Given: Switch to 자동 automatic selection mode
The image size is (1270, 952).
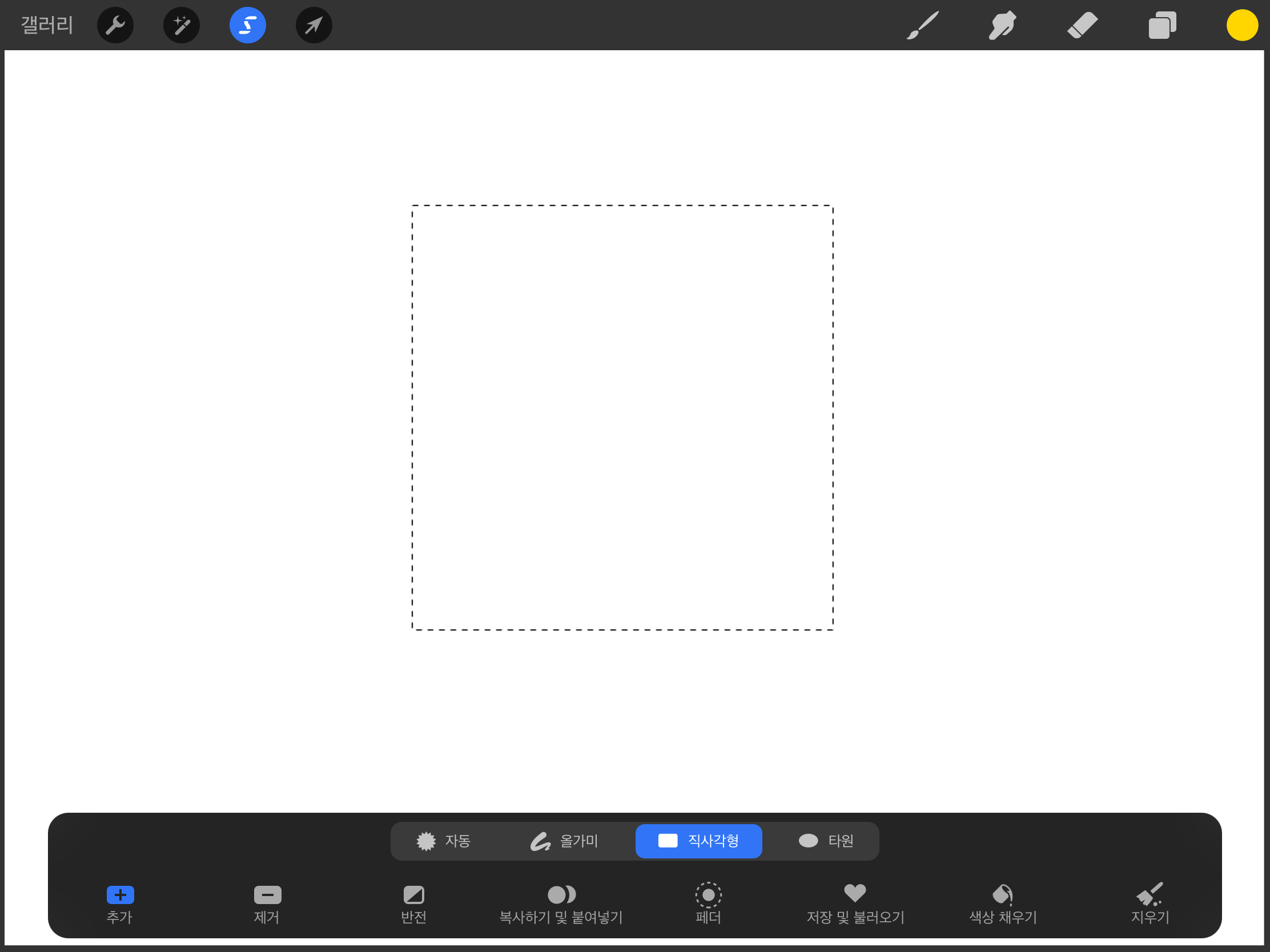Looking at the screenshot, I should 443,841.
